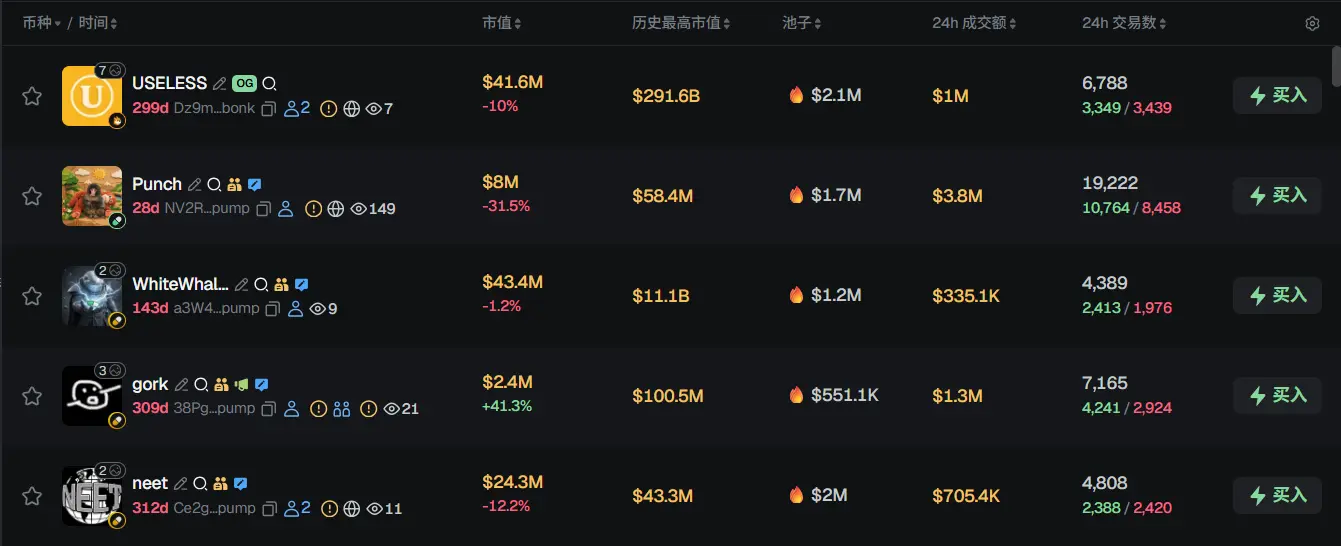Click the warning icon in the Punch row
The height and width of the screenshot is (546, 1341).
(x=313, y=209)
